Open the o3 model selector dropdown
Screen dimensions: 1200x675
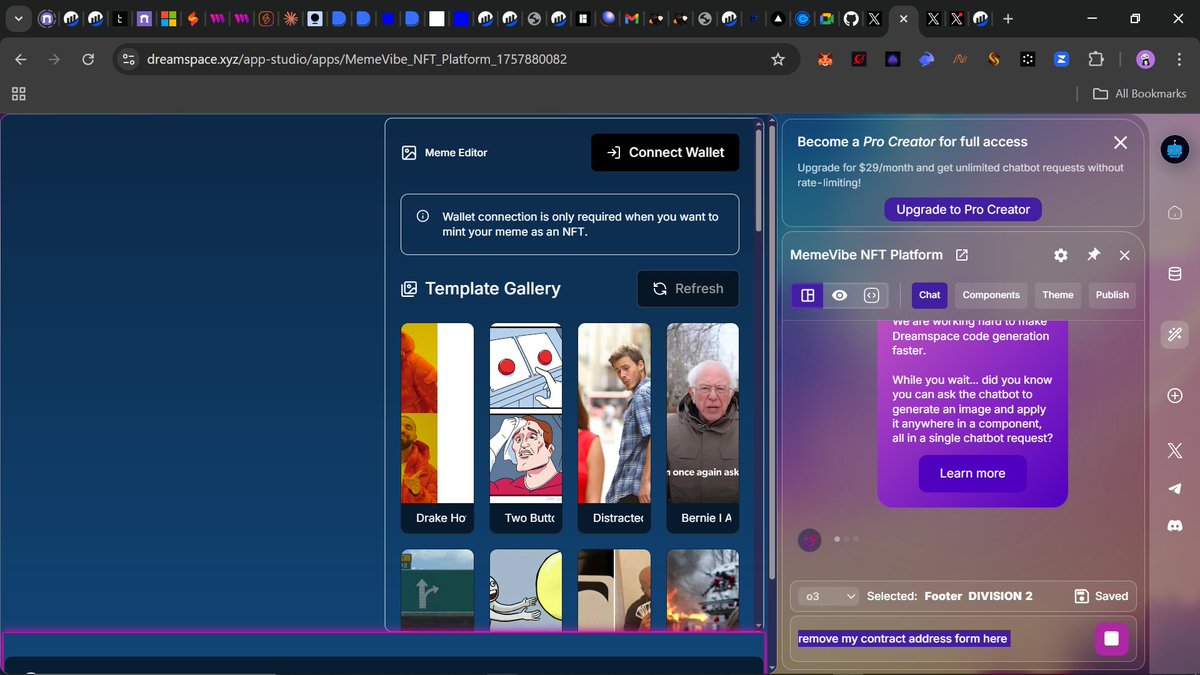tap(829, 596)
